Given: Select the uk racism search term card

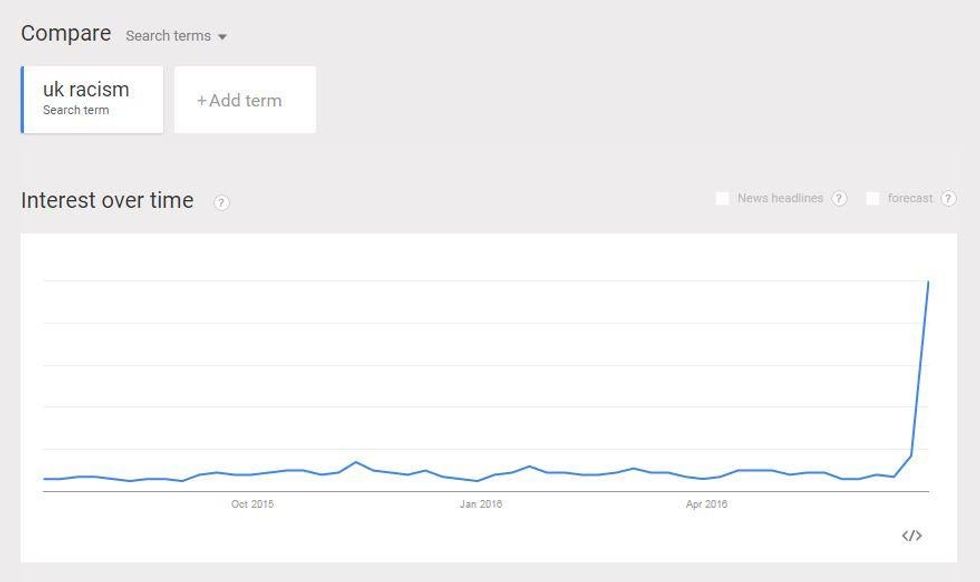Looking at the screenshot, I should 93,99.
